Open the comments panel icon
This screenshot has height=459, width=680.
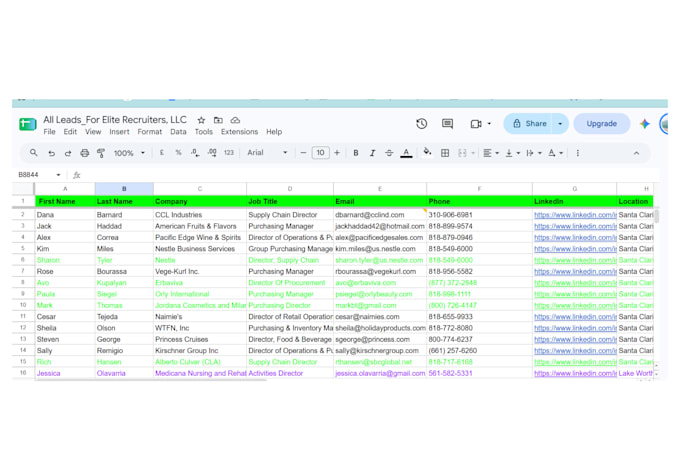(447, 124)
